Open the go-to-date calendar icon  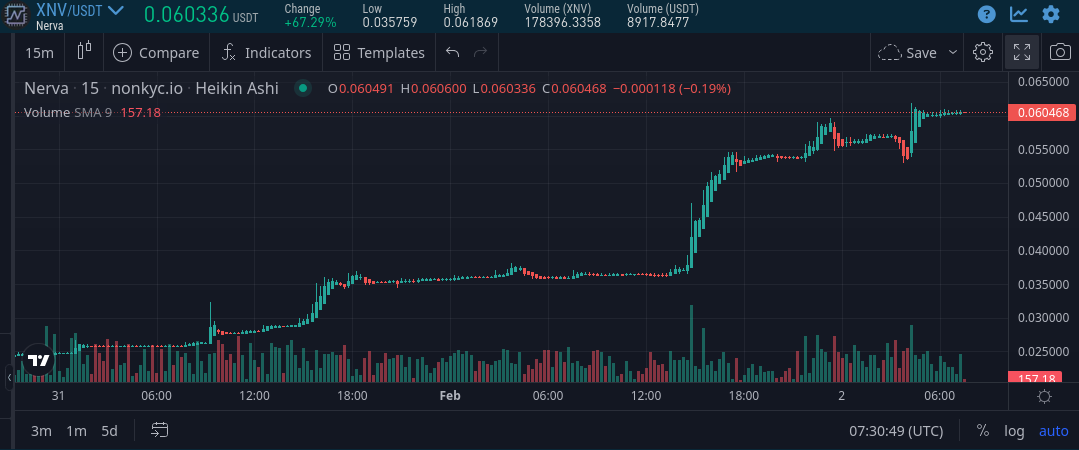pos(160,431)
